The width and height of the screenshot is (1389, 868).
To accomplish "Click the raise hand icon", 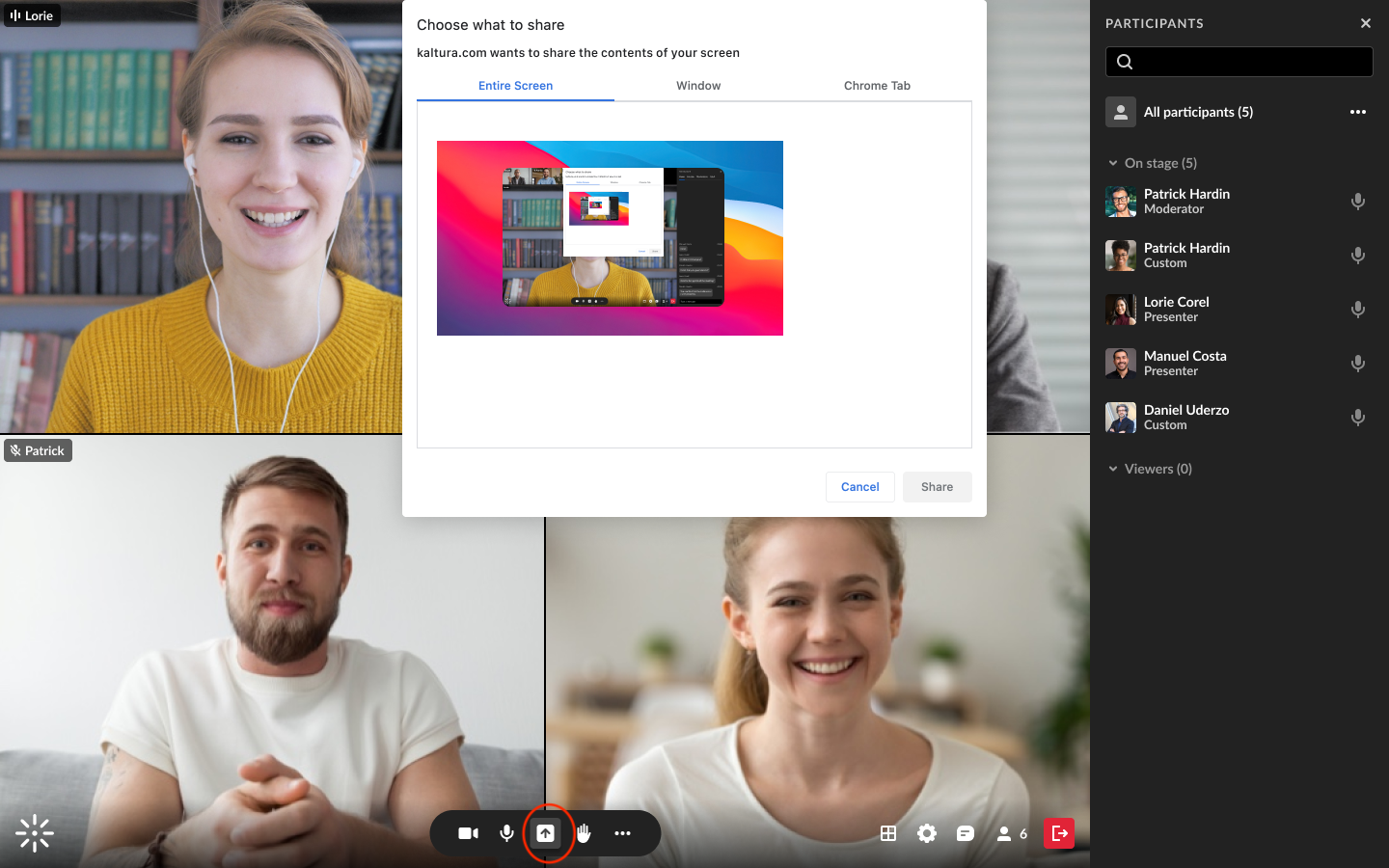I will click(584, 833).
